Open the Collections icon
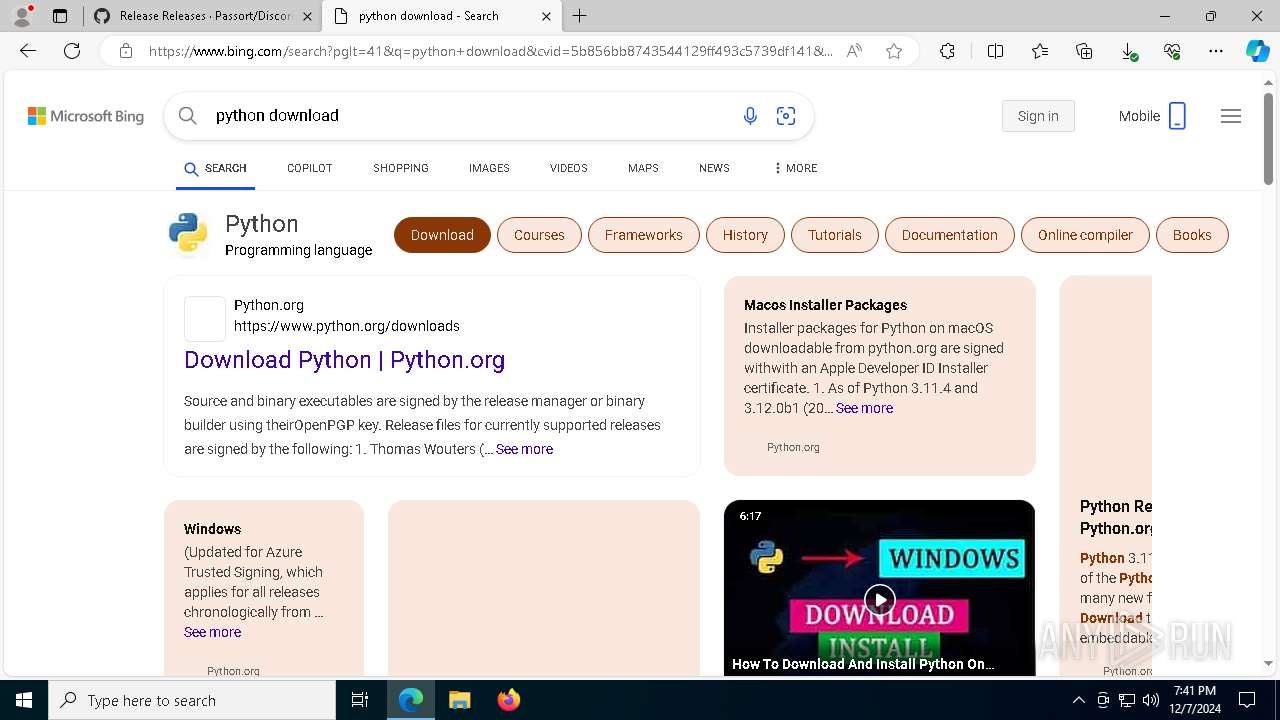 [x=1084, y=51]
